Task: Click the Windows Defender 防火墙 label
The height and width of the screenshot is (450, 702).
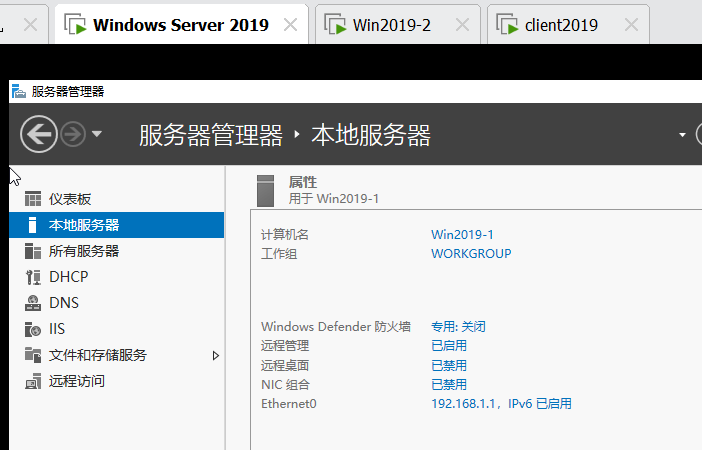Action: (336, 326)
